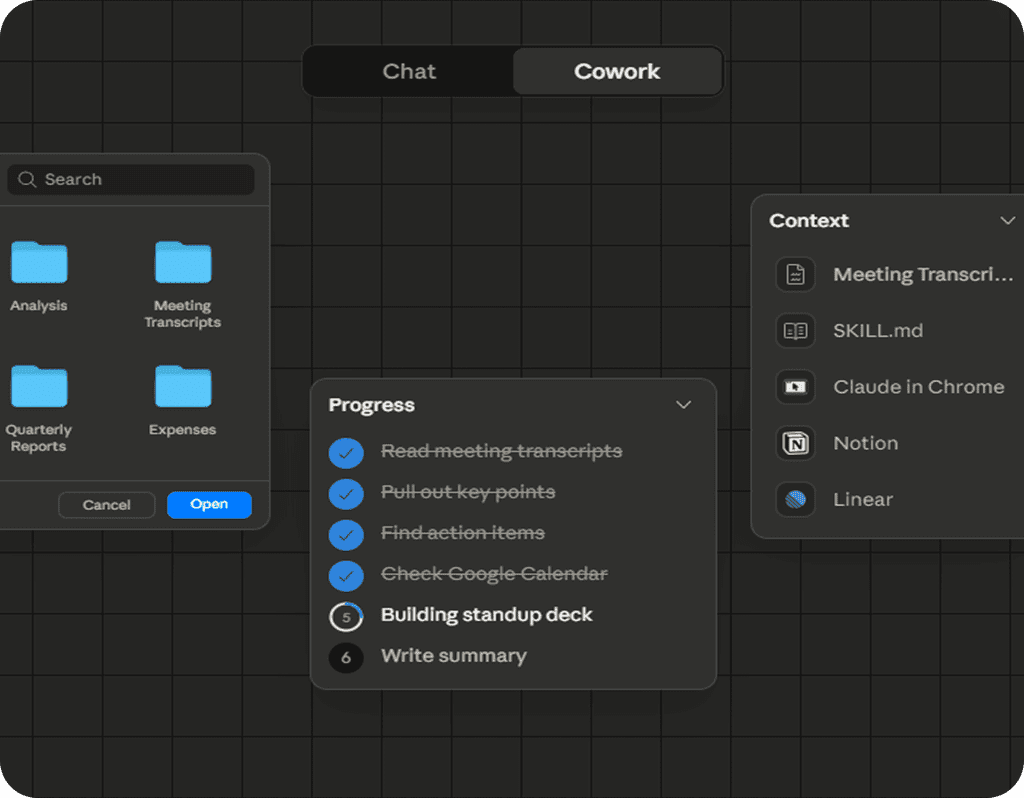Select the Expenses folder
This screenshot has width=1024, height=798.
tap(183, 387)
